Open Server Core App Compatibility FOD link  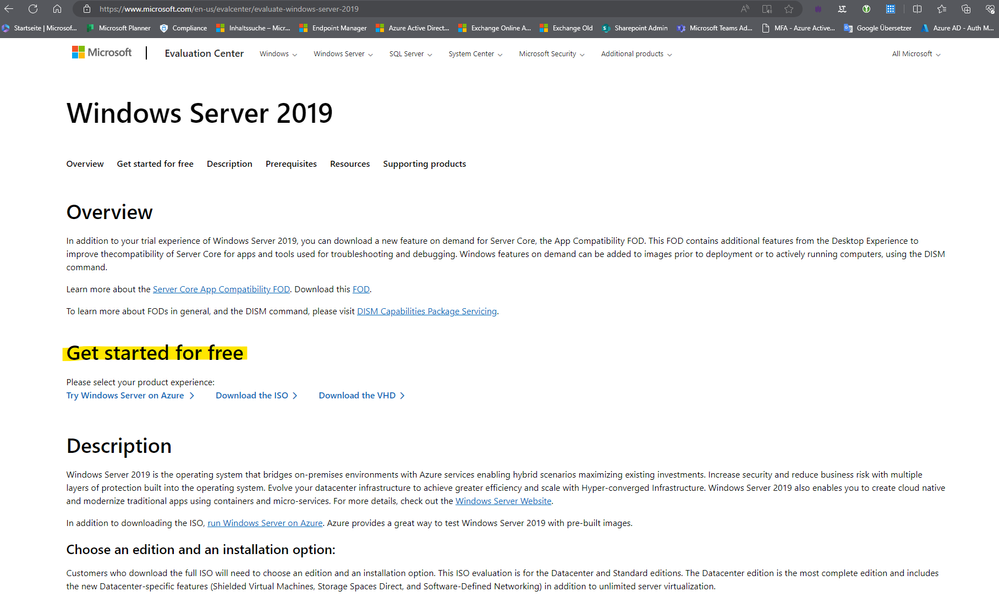[221, 289]
